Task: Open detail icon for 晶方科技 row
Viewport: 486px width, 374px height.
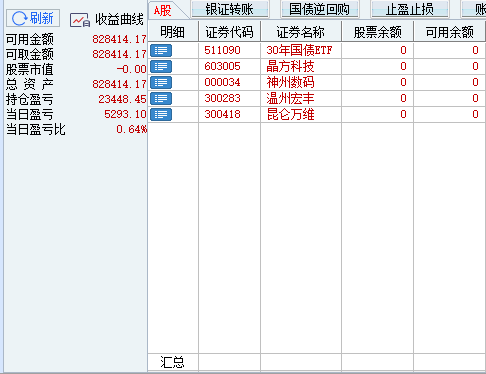Action: tap(161, 67)
